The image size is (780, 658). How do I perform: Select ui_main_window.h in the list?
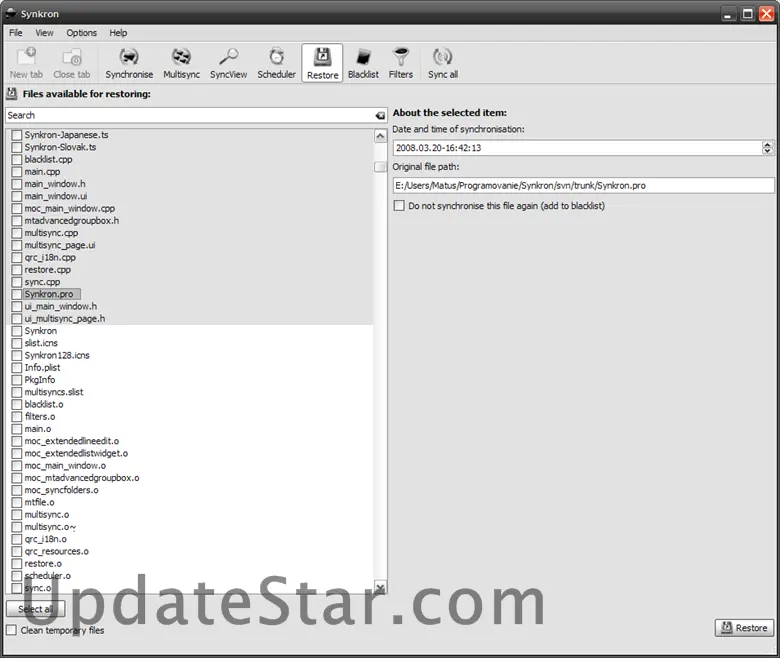coord(61,306)
